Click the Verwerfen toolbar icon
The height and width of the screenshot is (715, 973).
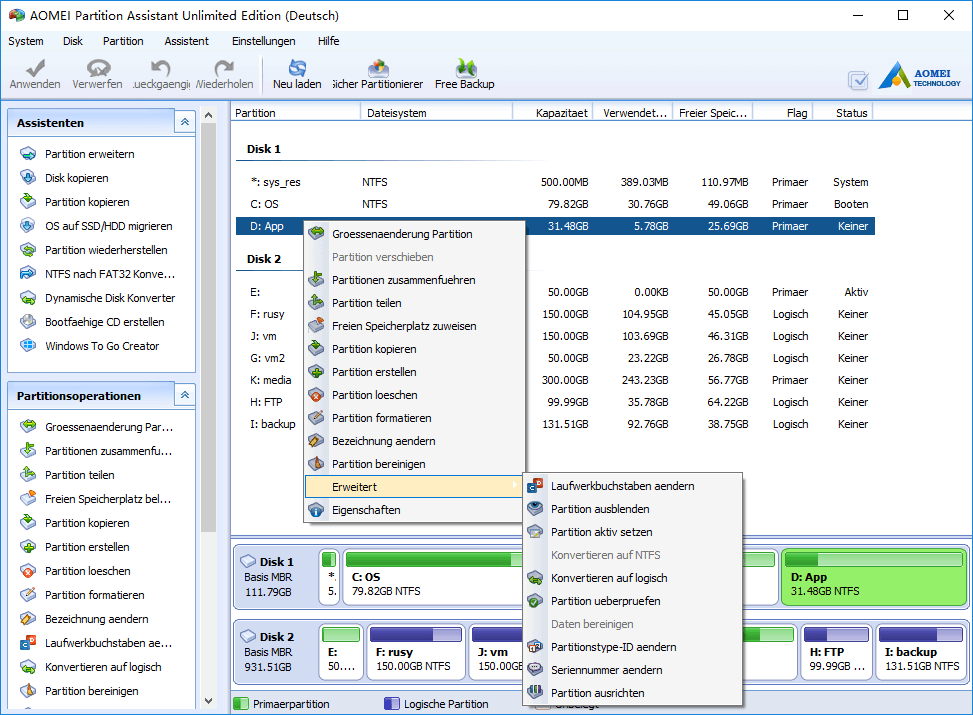point(98,67)
